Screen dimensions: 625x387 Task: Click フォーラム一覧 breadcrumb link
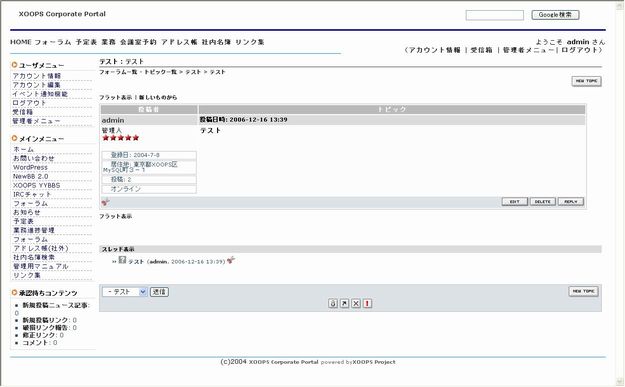[x=119, y=72]
